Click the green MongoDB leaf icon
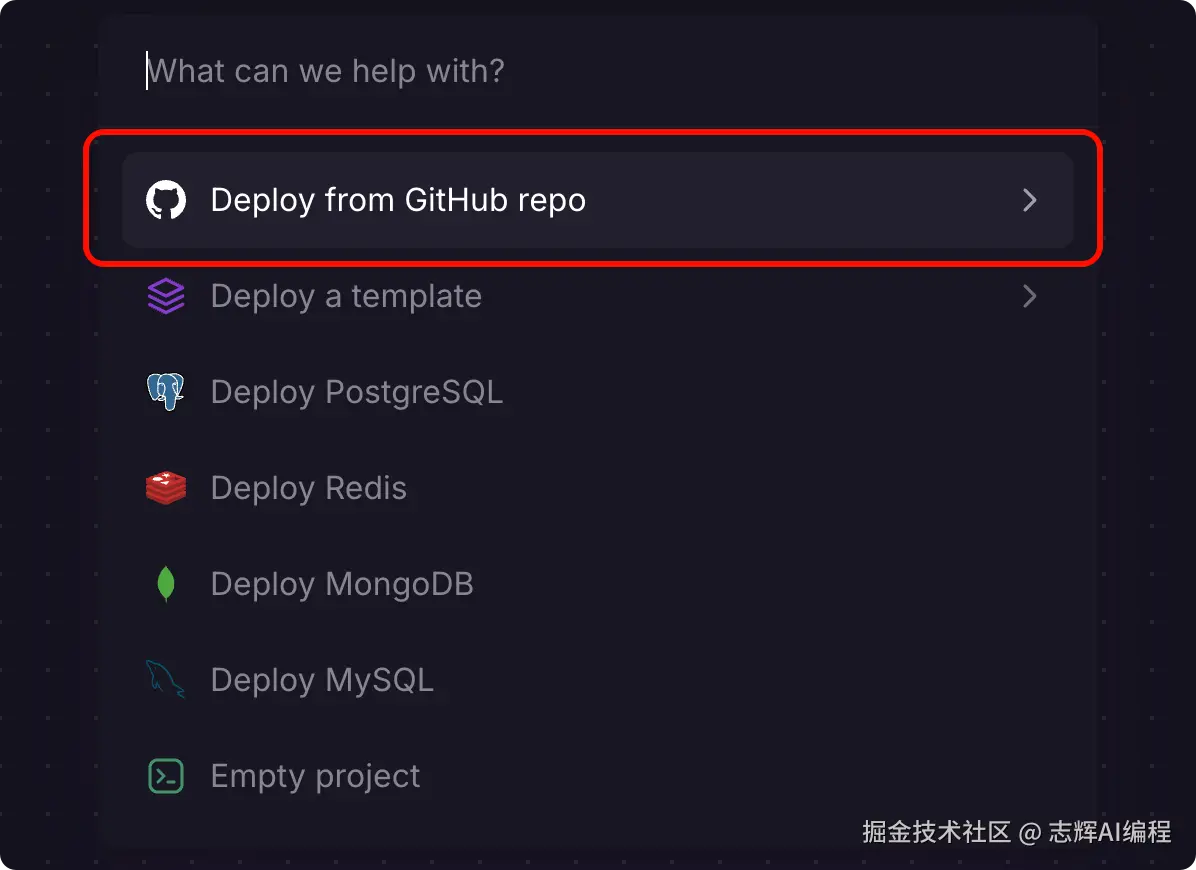Screen dimensions: 1196x870 [x=166, y=584]
